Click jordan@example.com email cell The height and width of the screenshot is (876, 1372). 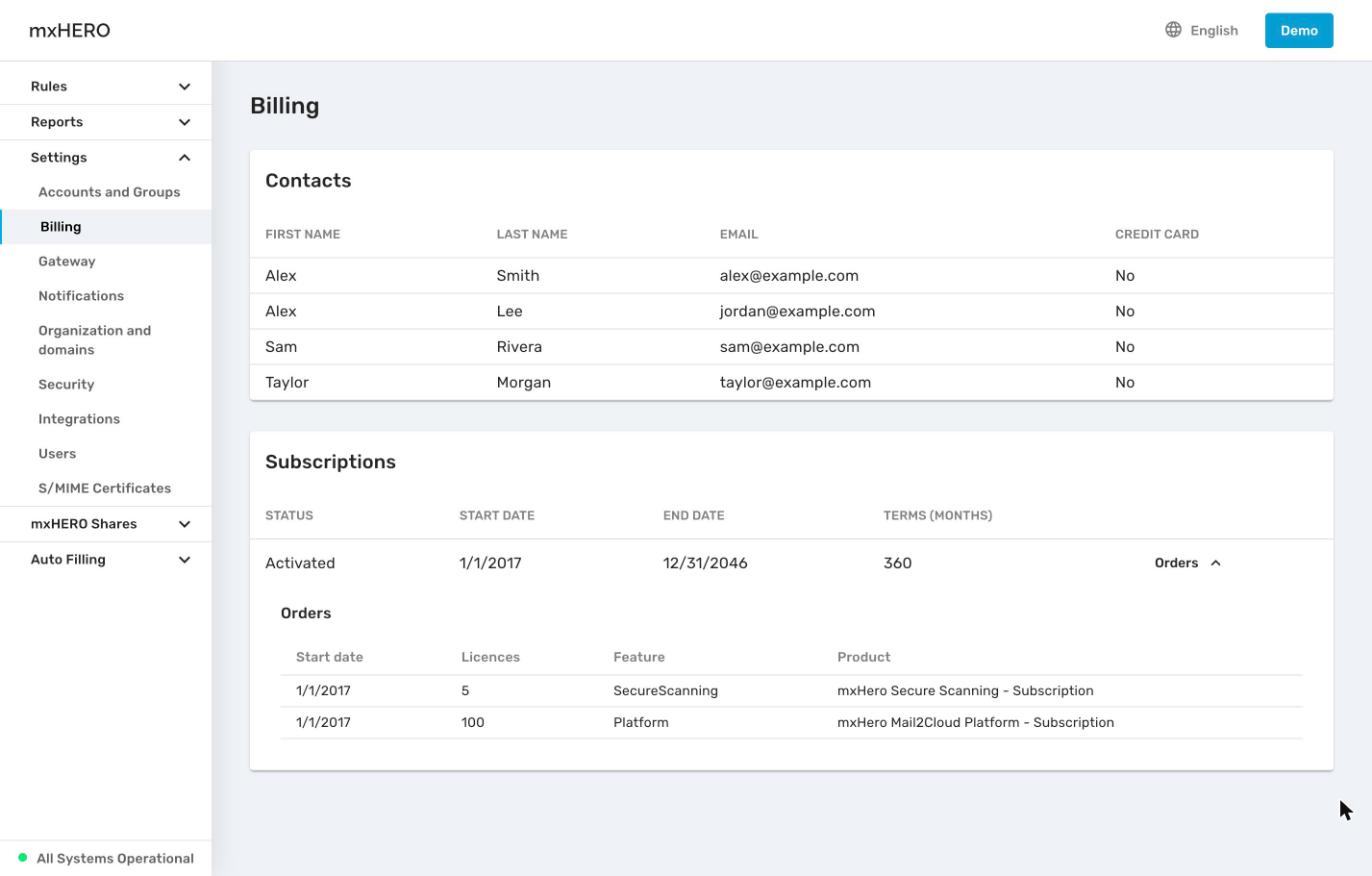[797, 311]
